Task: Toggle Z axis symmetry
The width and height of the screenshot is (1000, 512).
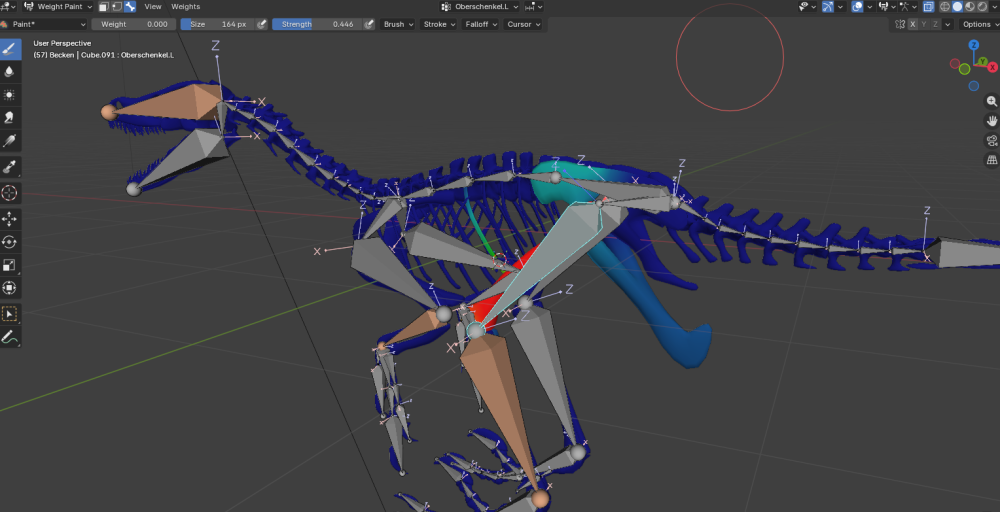Action: pyautogui.click(x=935, y=24)
